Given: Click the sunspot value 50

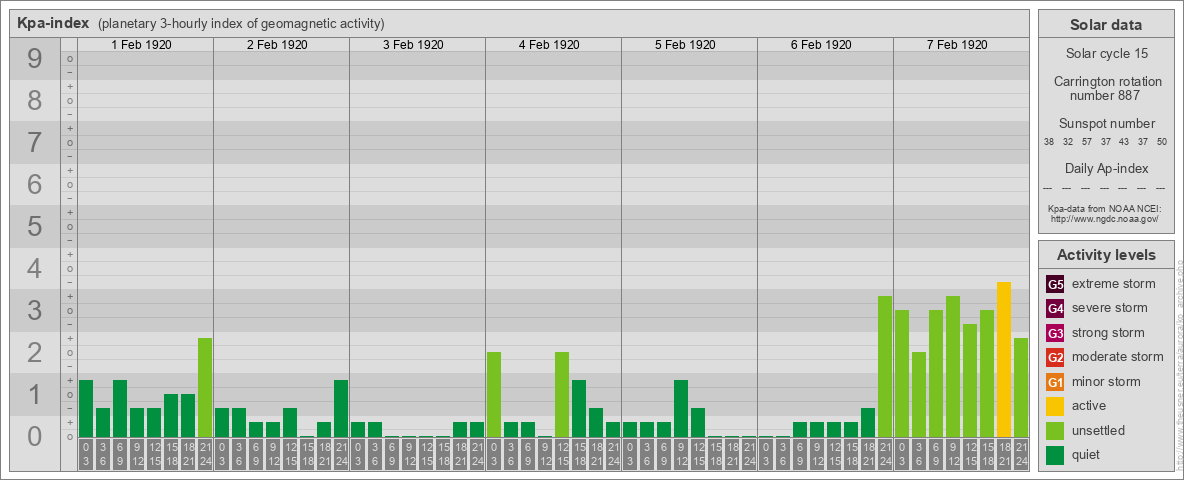Looking at the screenshot, I should point(1161,142).
